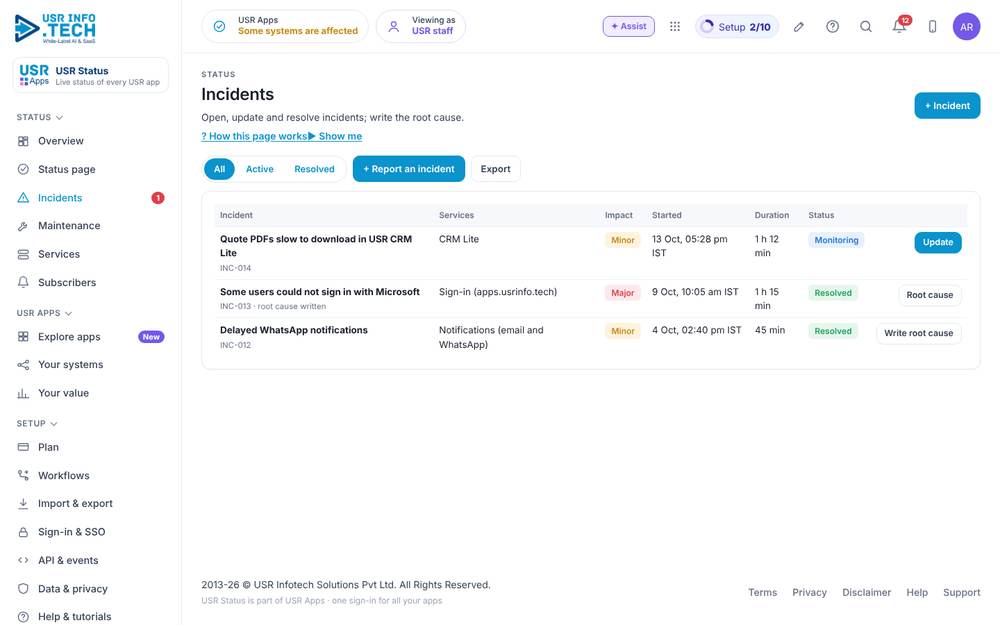Click the Privacy footer link
This screenshot has height=625, width=1000.
point(809,592)
